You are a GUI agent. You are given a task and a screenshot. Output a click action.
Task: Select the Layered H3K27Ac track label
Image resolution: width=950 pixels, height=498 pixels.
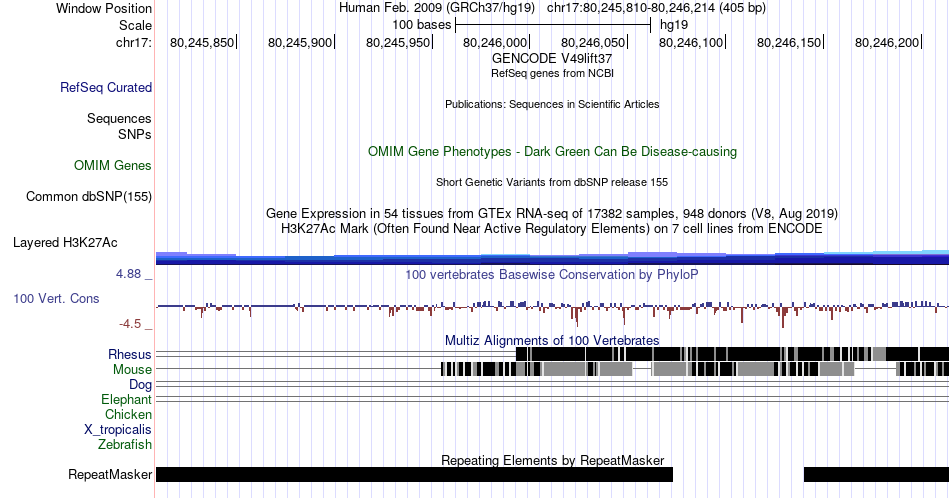click(x=65, y=242)
